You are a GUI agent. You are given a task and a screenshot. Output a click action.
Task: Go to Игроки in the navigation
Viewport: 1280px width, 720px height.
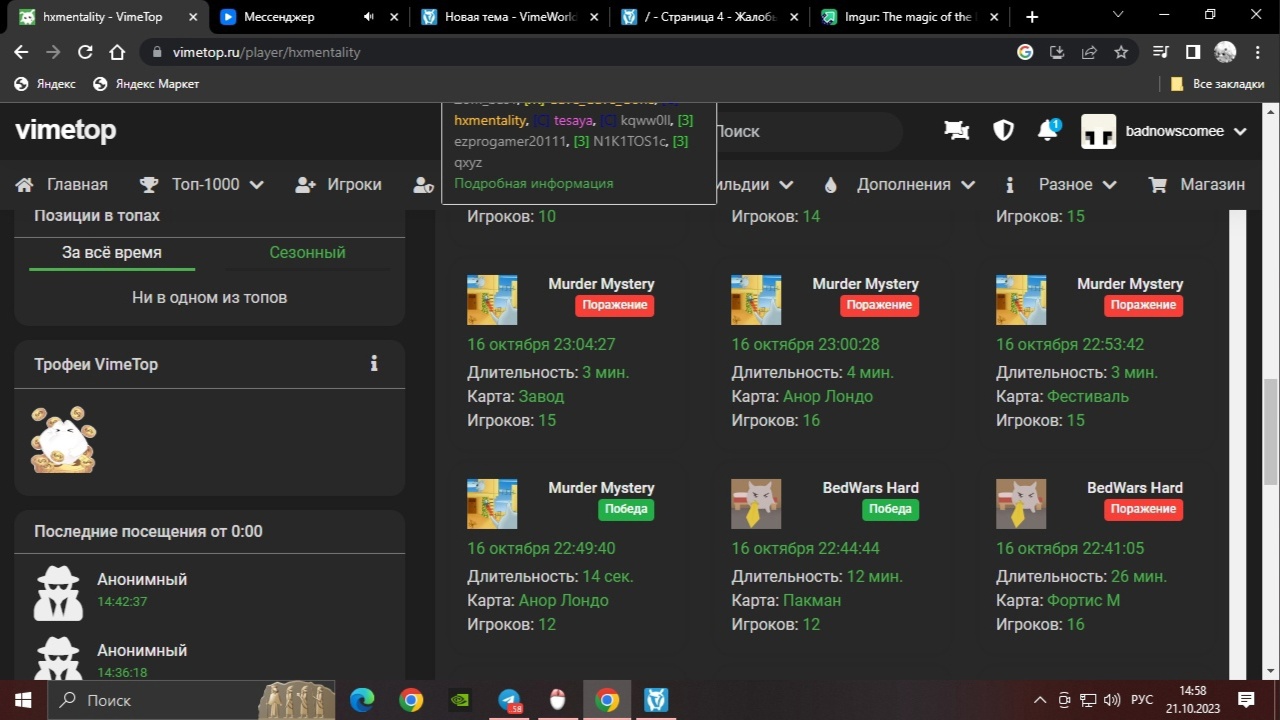point(338,184)
